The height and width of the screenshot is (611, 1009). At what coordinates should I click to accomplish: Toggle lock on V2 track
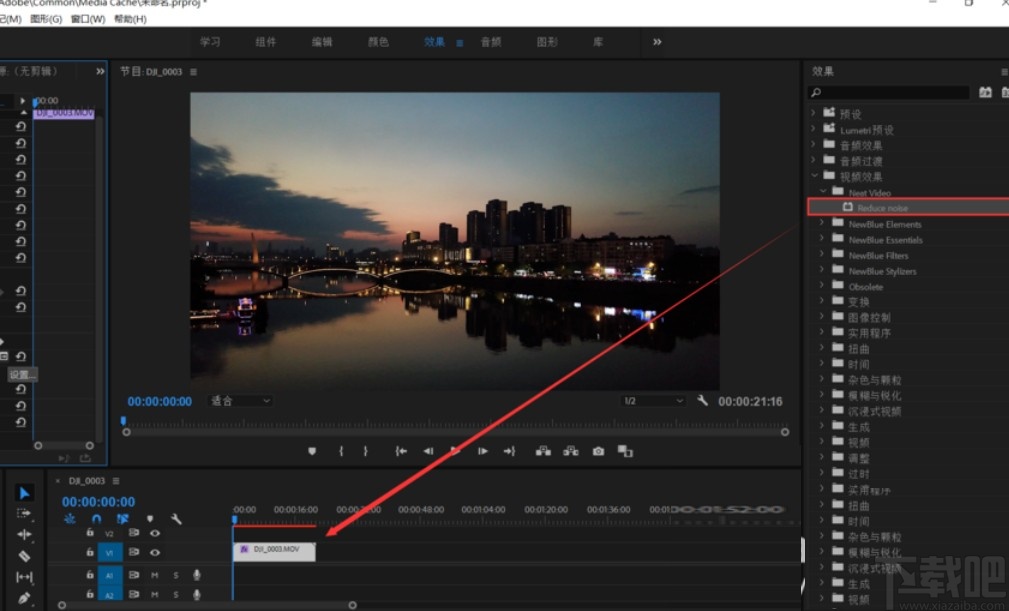point(90,533)
